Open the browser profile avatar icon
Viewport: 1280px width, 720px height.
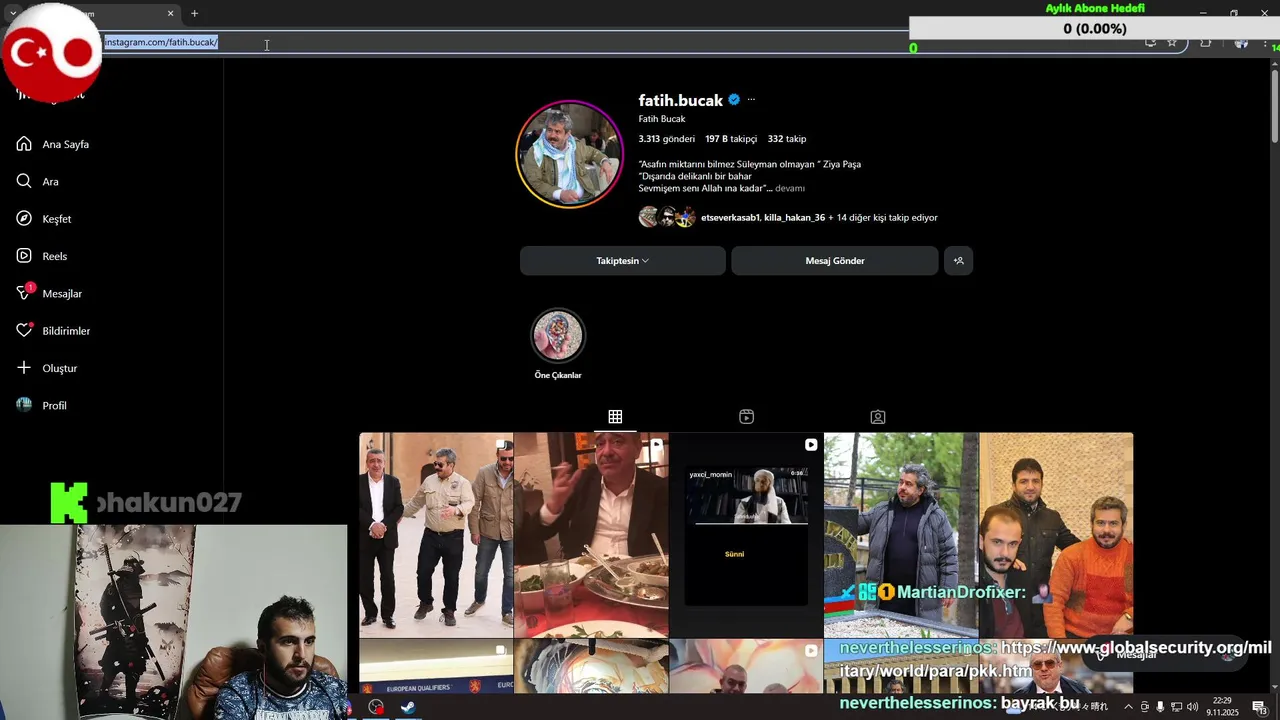(1241, 43)
